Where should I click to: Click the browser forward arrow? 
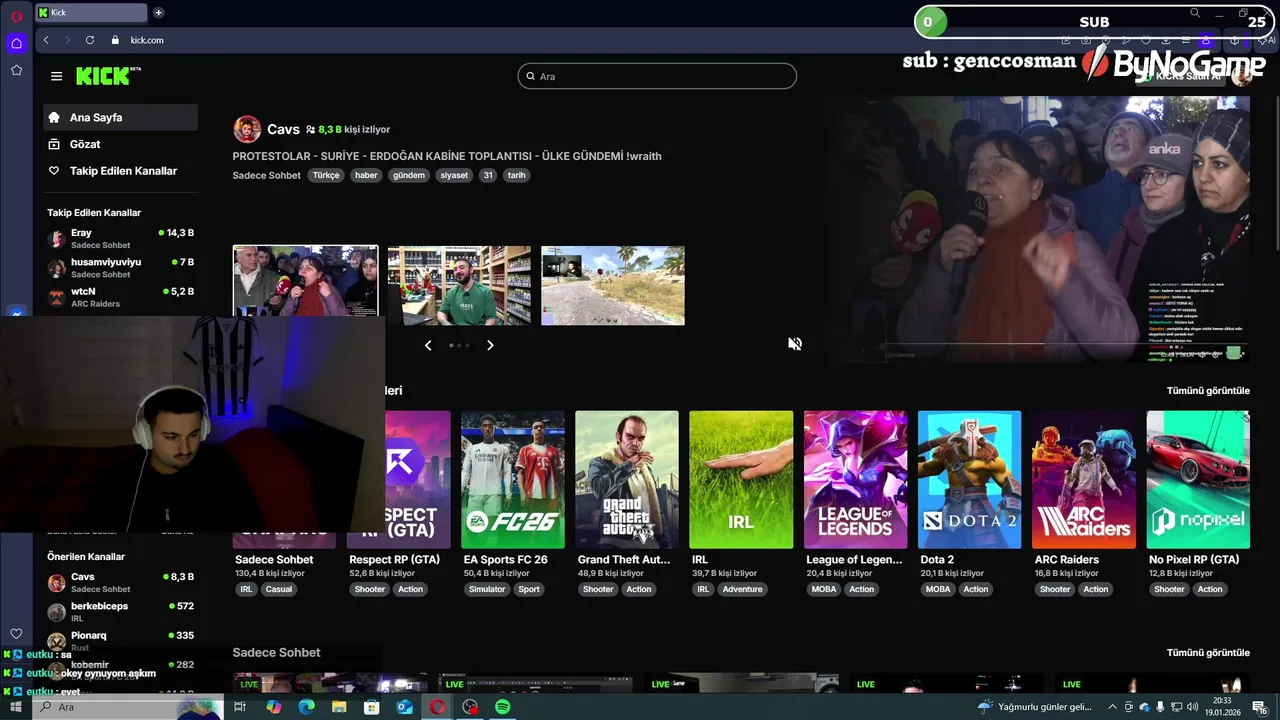tap(68, 40)
